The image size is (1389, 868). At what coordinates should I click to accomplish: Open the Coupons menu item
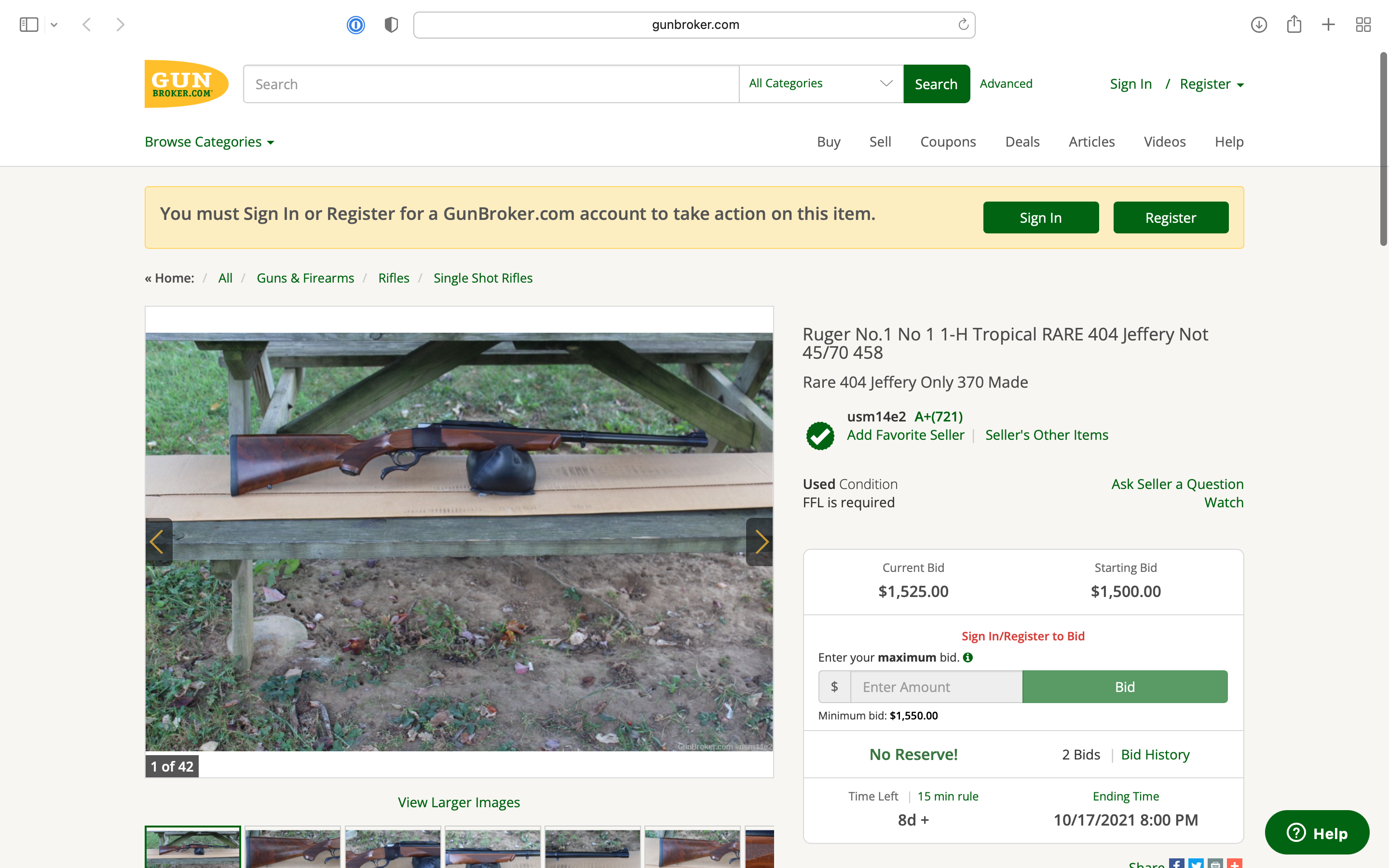coord(948,142)
